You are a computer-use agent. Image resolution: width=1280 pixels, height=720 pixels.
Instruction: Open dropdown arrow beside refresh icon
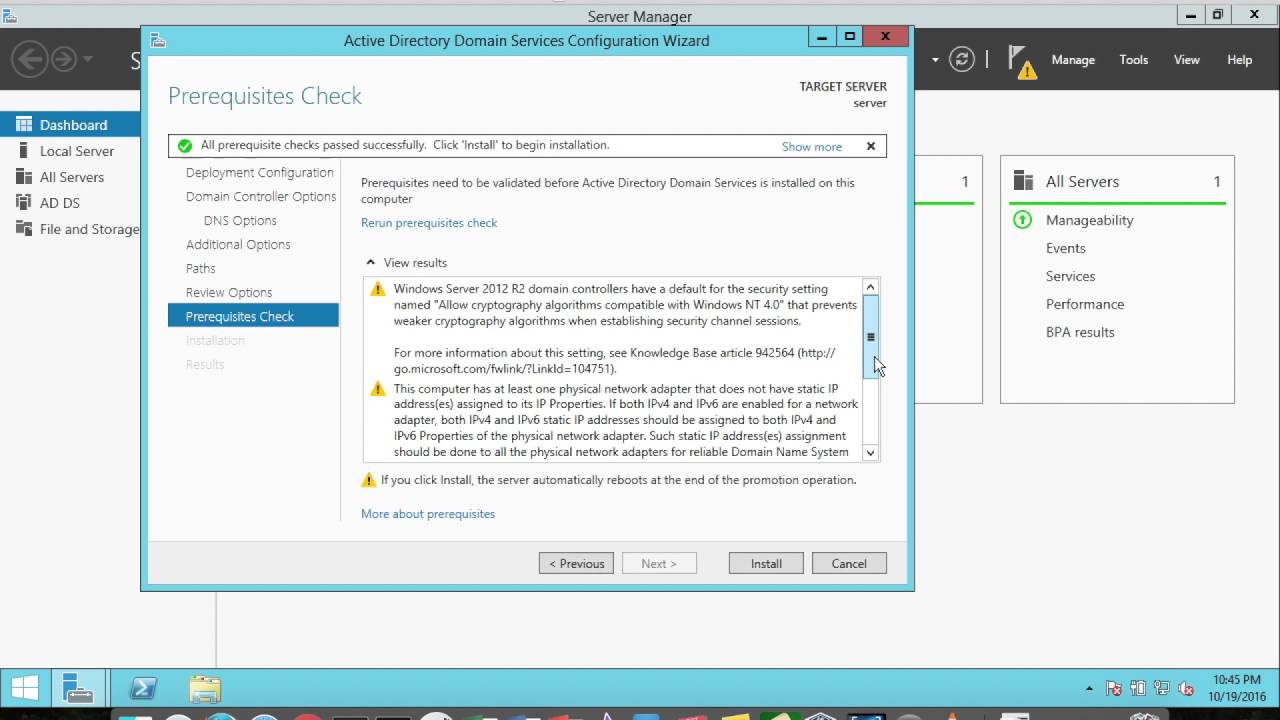pos(935,60)
